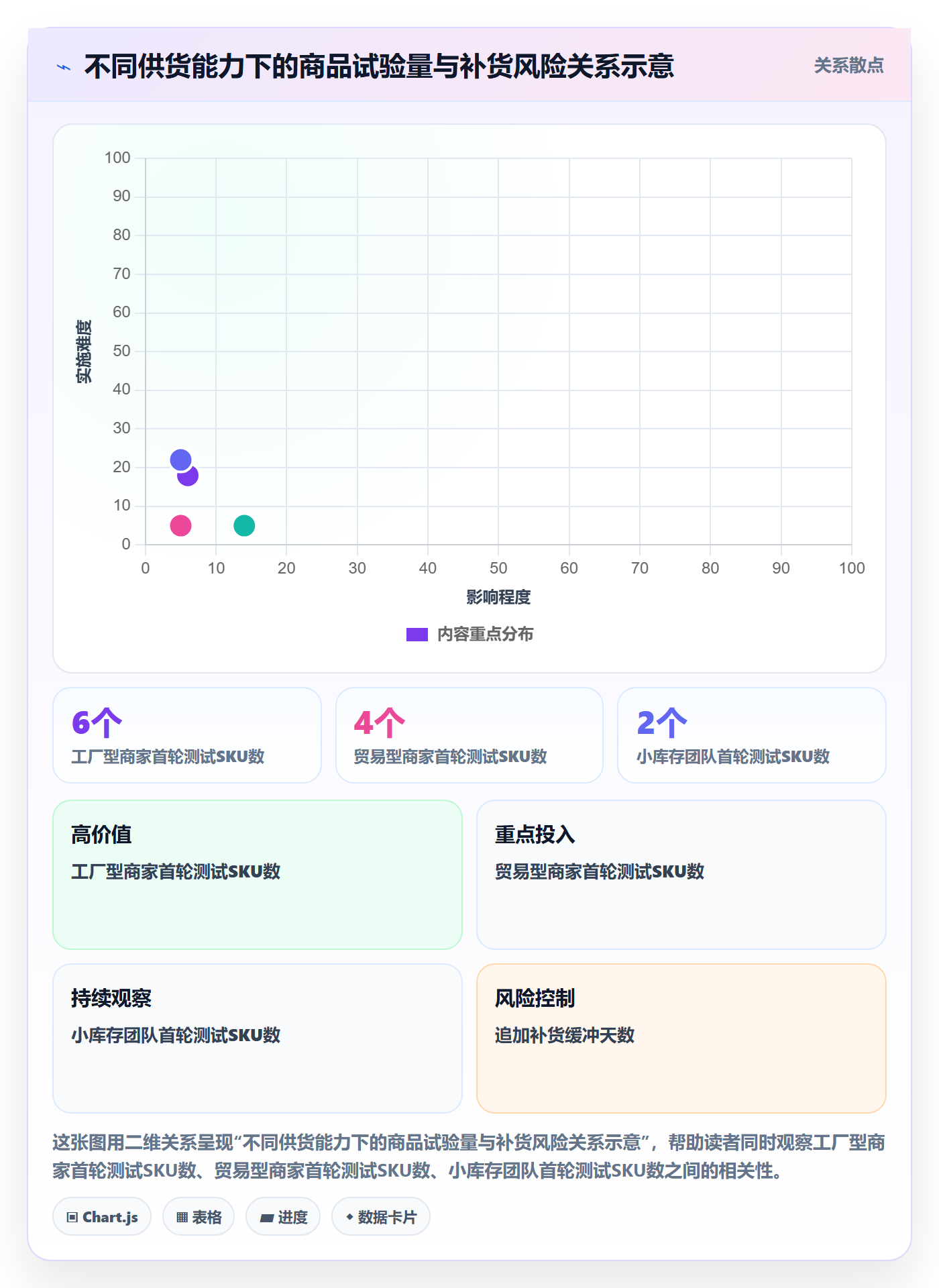Click the chart title 不同供货能力下的商品试验量
Screen dimensions: 939x1288
(x=379, y=66)
